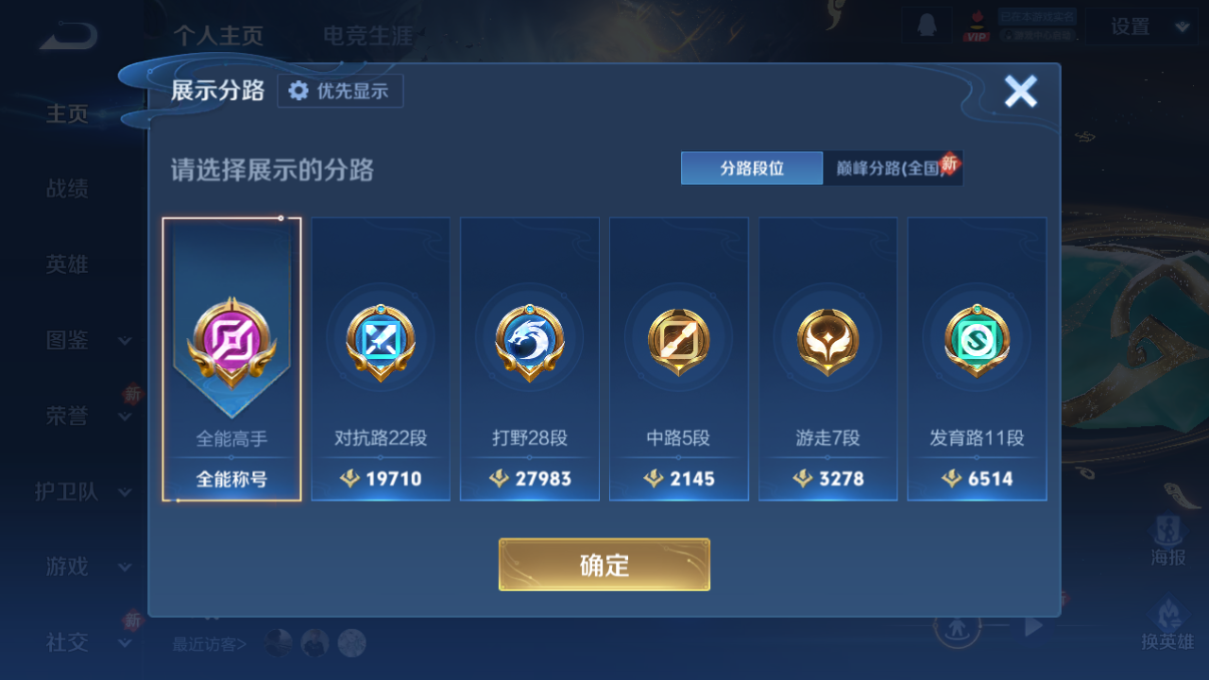The height and width of the screenshot is (680, 1209).
Task: Expand the 图鉴 sidebar chevron
Action: [x=125, y=341]
